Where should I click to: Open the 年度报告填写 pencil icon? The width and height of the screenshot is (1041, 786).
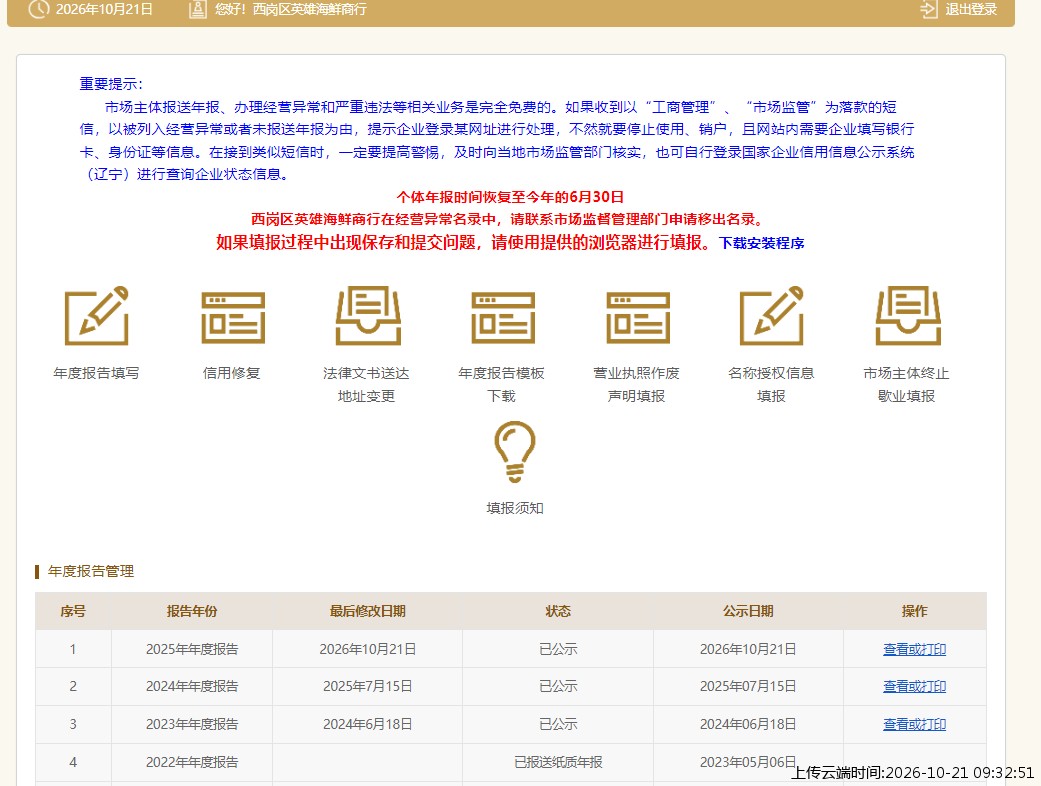pyautogui.click(x=96, y=315)
